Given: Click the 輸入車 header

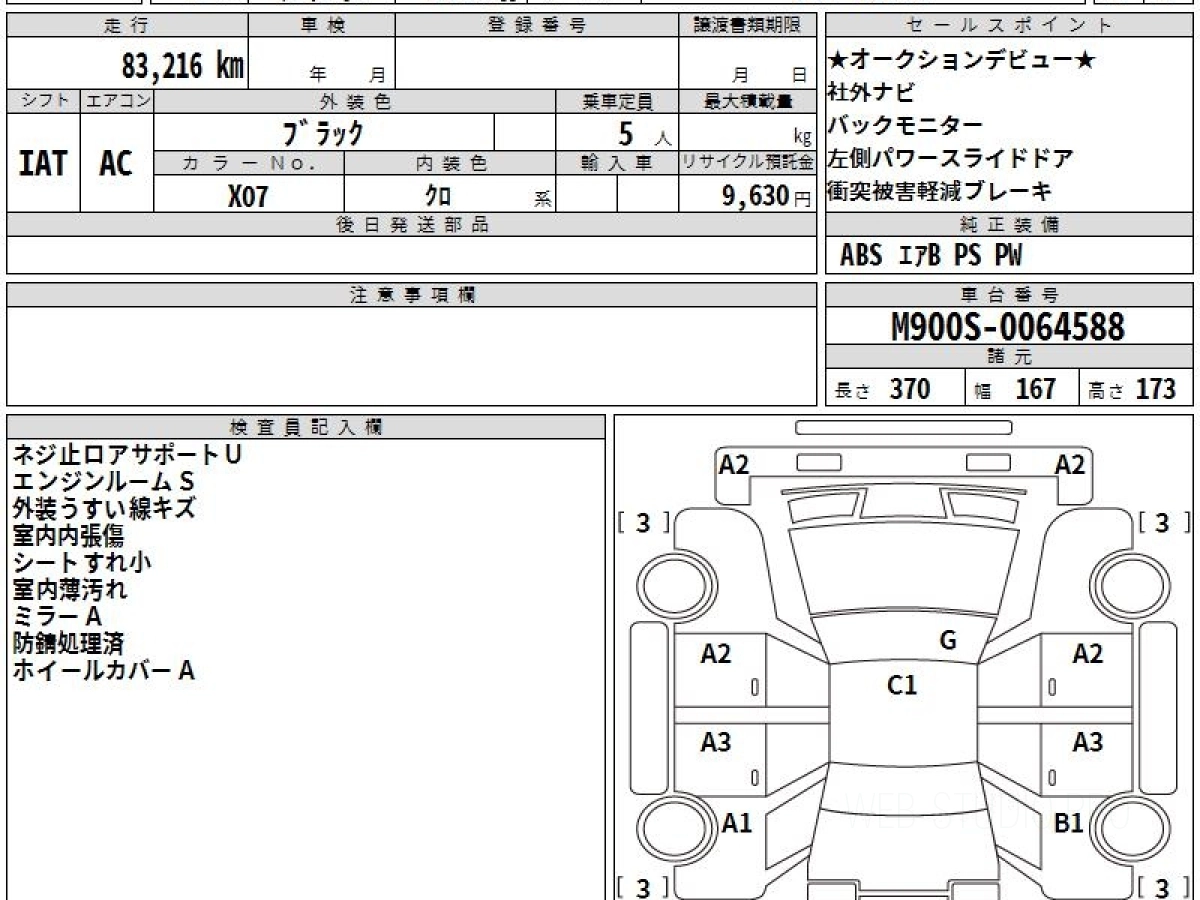Looking at the screenshot, I should coord(617,163).
